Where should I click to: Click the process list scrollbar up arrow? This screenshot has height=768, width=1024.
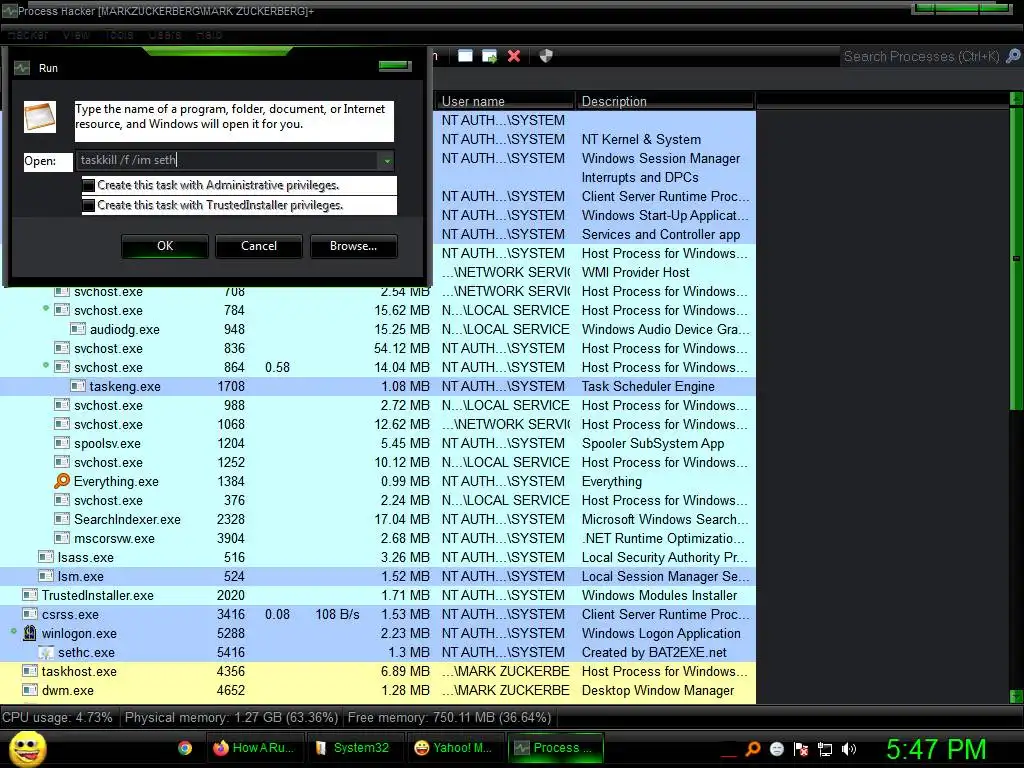click(1016, 99)
